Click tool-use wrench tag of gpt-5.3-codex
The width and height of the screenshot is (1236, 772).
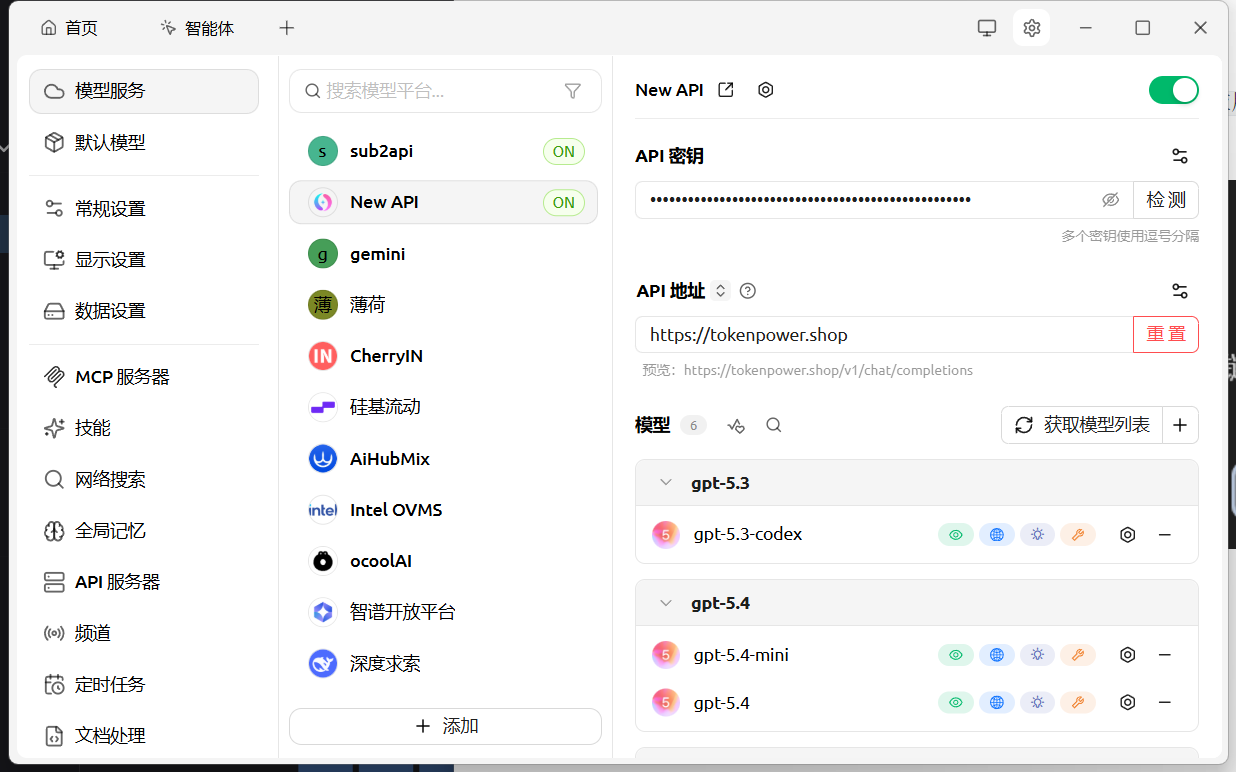click(1078, 535)
